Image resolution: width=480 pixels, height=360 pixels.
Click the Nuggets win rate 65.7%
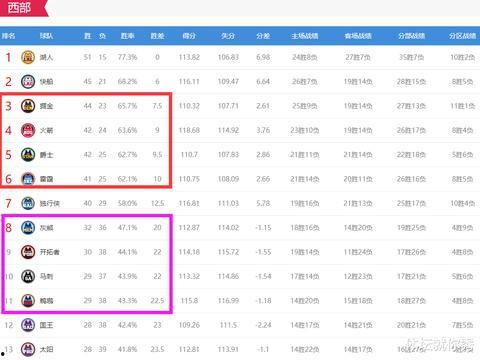pyautogui.click(x=127, y=106)
